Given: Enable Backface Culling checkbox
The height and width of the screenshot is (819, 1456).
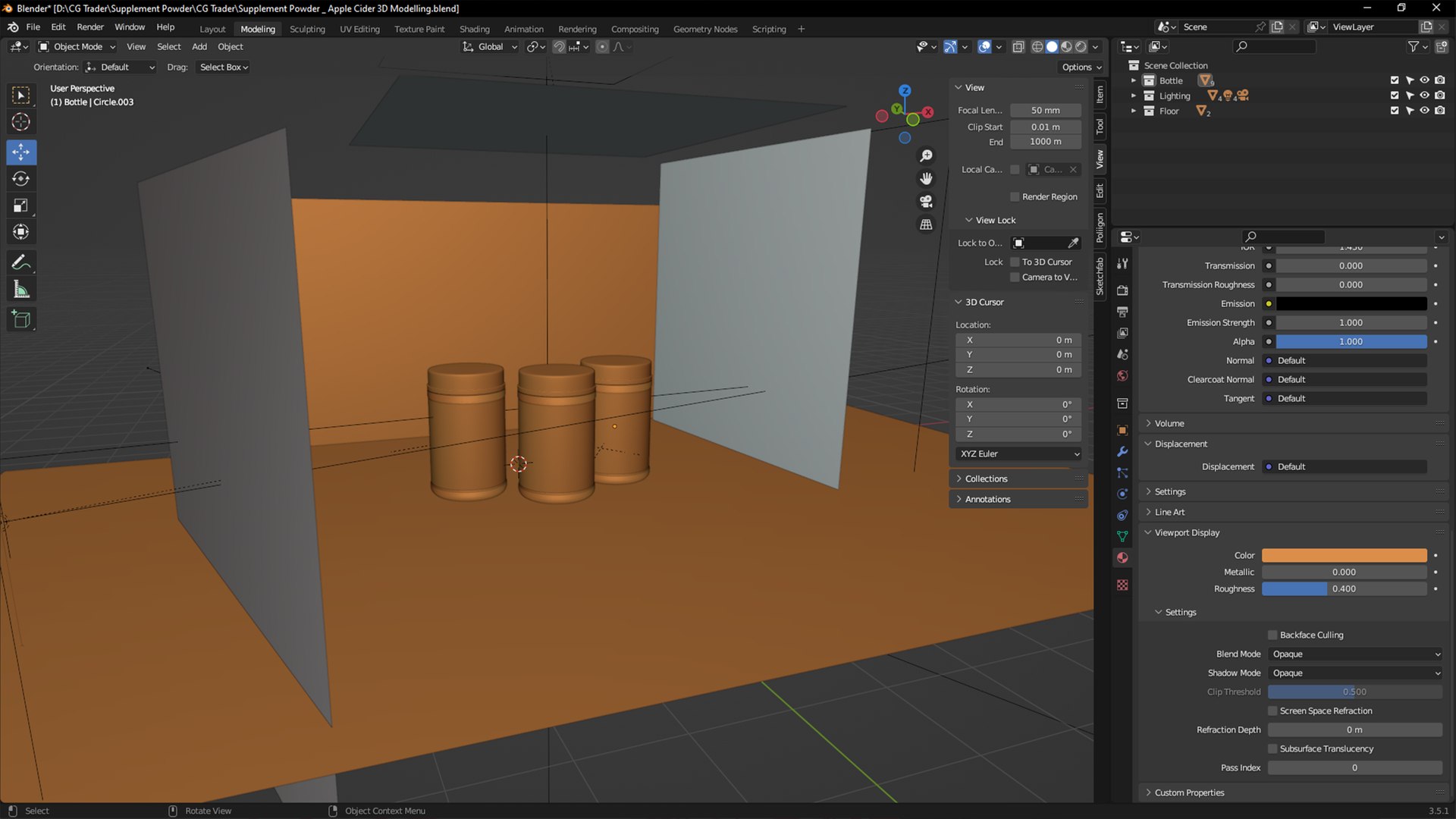Looking at the screenshot, I should pos(1272,635).
